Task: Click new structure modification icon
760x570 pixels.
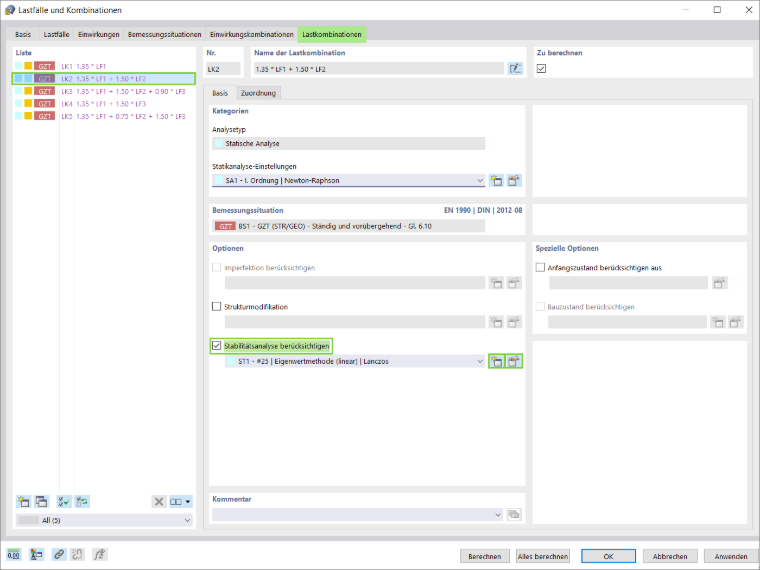Action: (496, 322)
